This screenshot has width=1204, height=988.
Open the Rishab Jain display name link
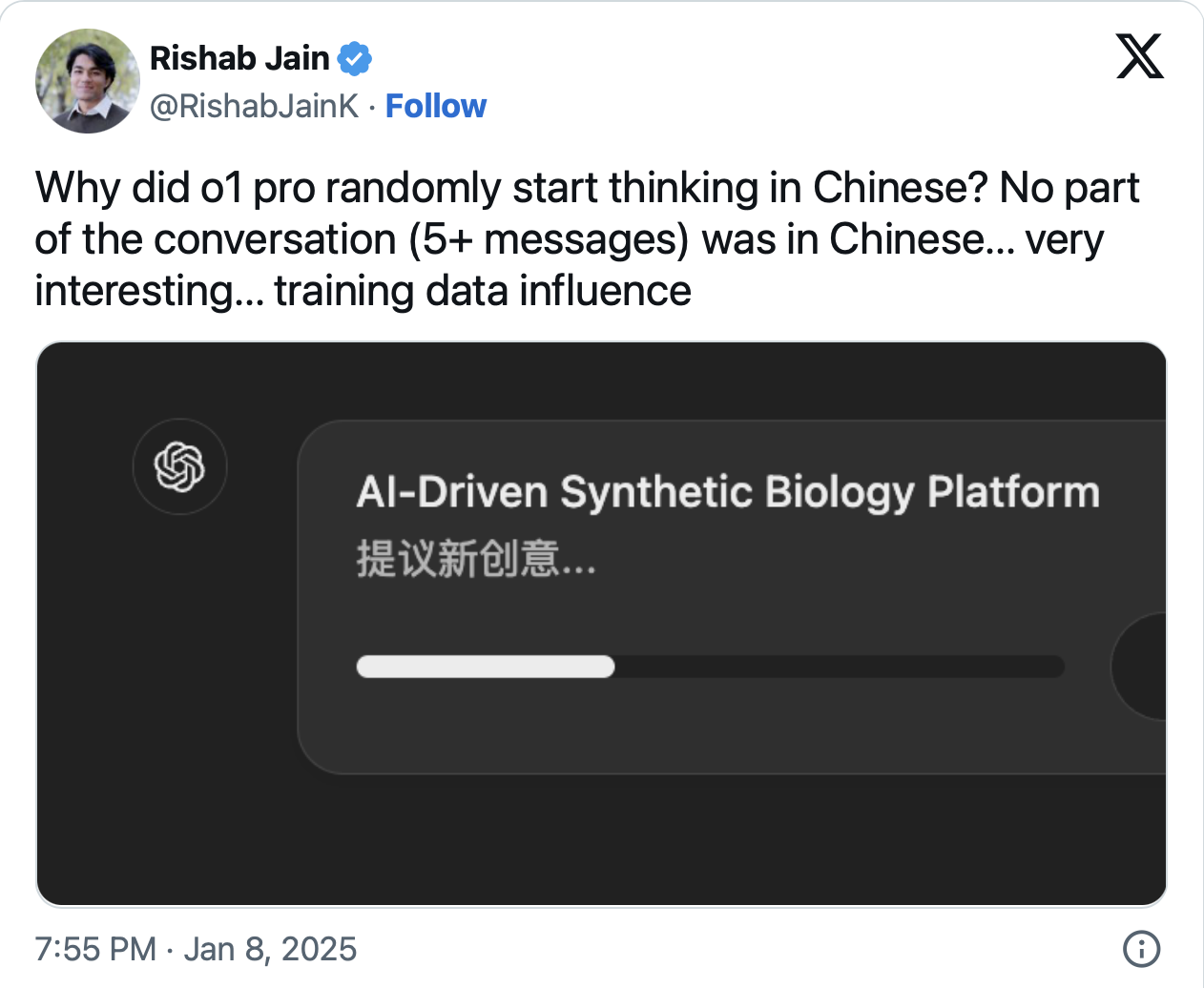coord(239,58)
